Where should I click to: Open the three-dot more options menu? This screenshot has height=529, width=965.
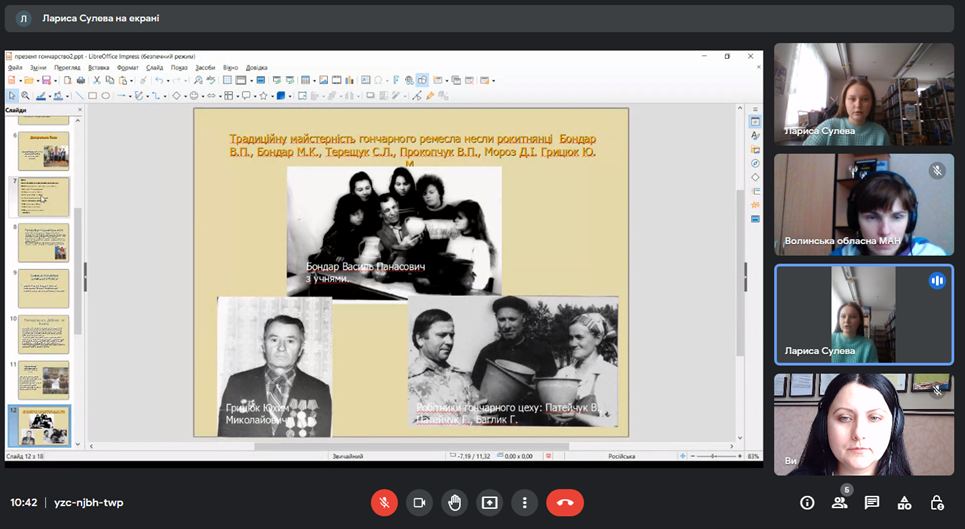(x=524, y=502)
